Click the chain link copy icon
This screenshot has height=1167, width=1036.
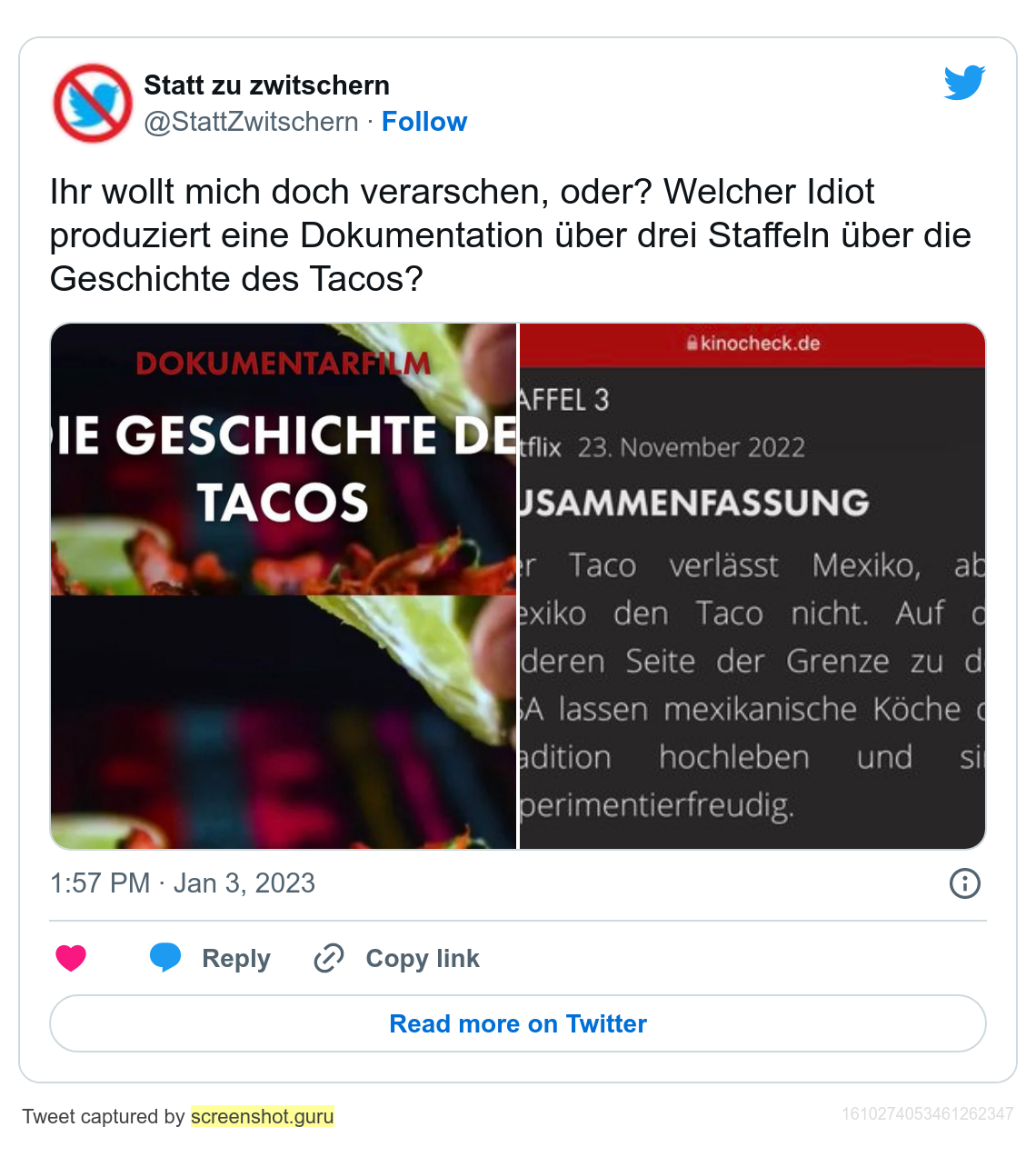coord(328,958)
